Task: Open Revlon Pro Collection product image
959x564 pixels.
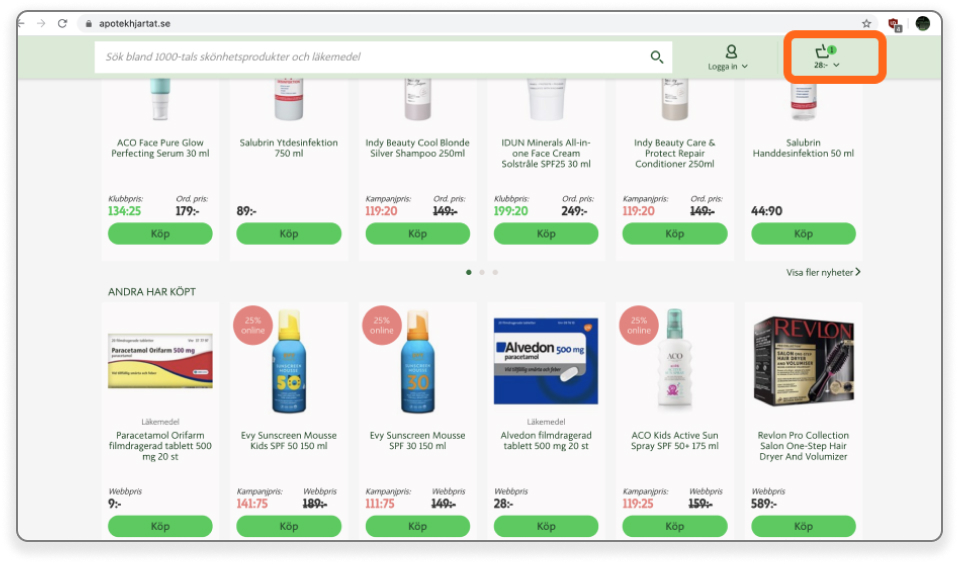Action: coord(803,360)
